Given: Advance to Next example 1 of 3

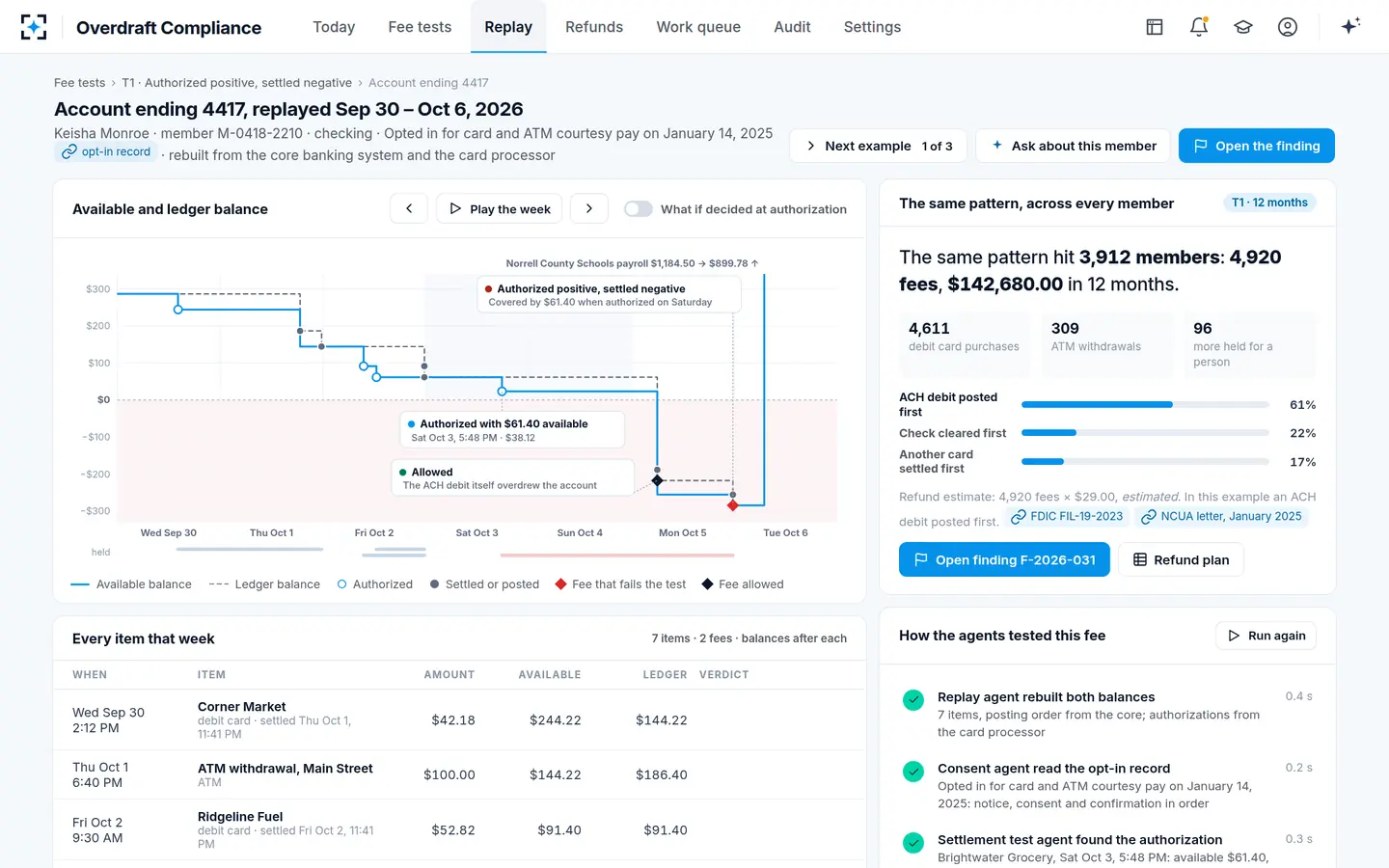Looking at the screenshot, I should 879,146.
